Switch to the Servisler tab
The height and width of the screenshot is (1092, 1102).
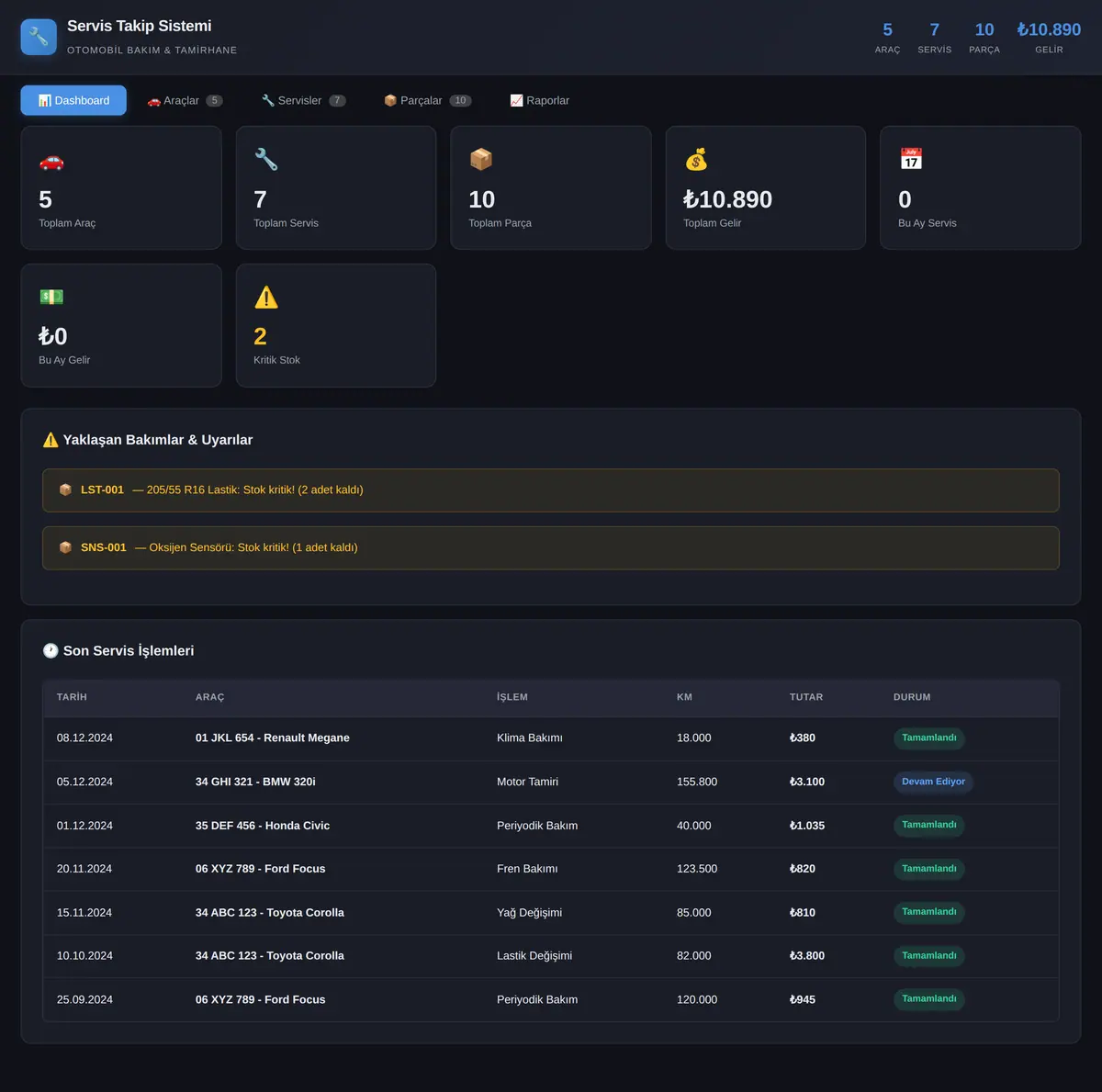click(303, 100)
